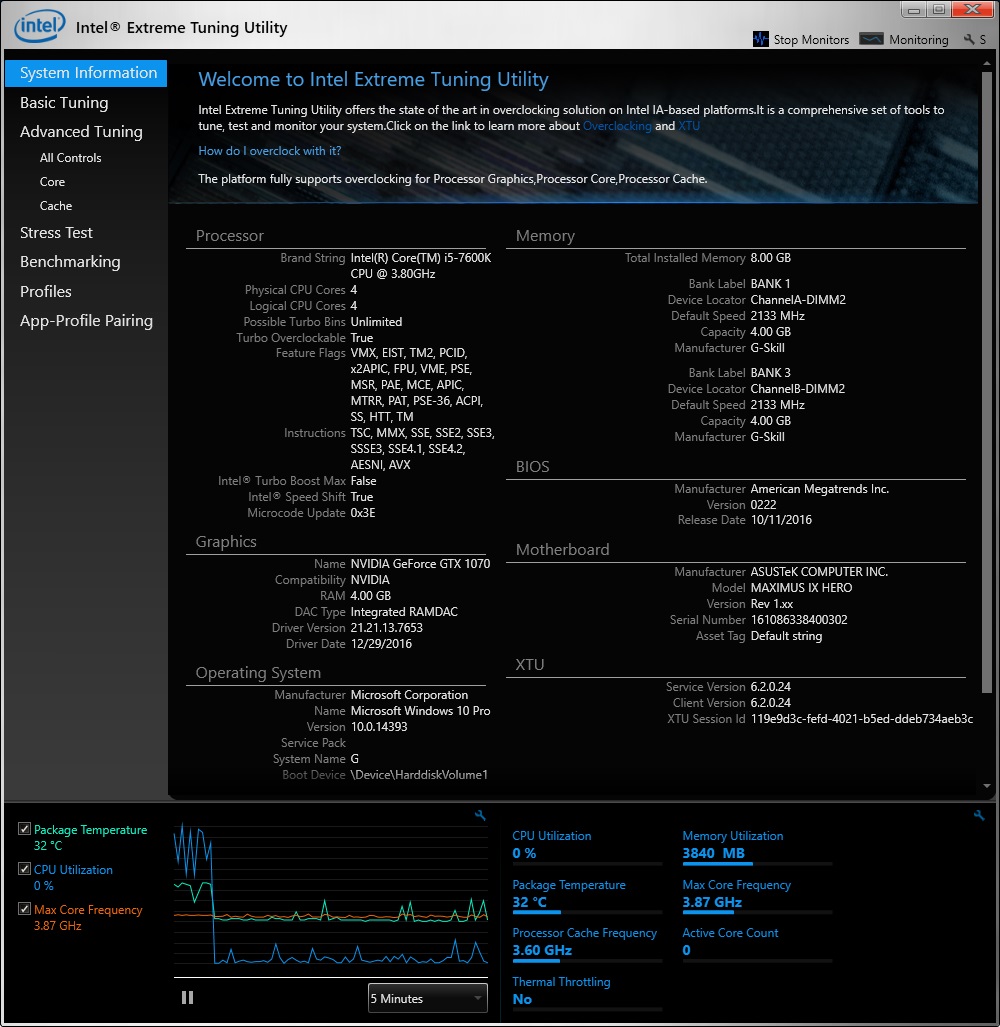
Task: Click scrollbar down arrow
Action: point(987,785)
